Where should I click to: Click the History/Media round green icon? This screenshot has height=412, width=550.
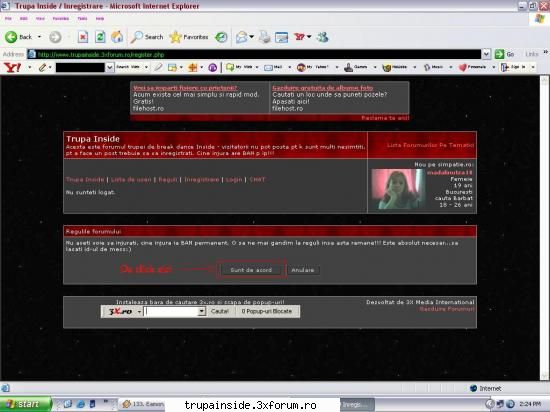(221, 37)
